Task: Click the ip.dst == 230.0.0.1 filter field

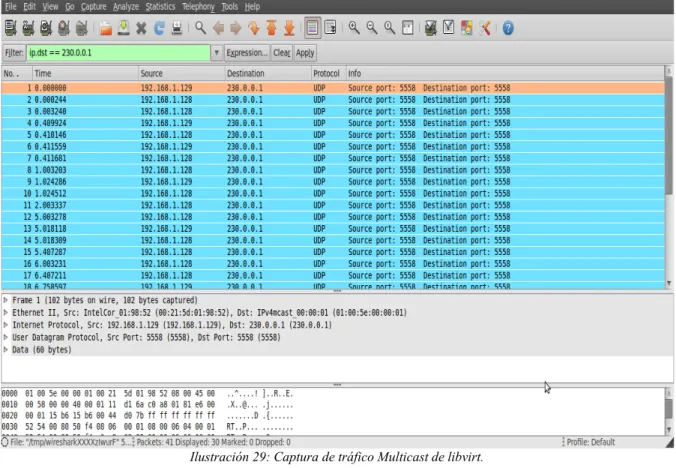Action: click(x=119, y=53)
